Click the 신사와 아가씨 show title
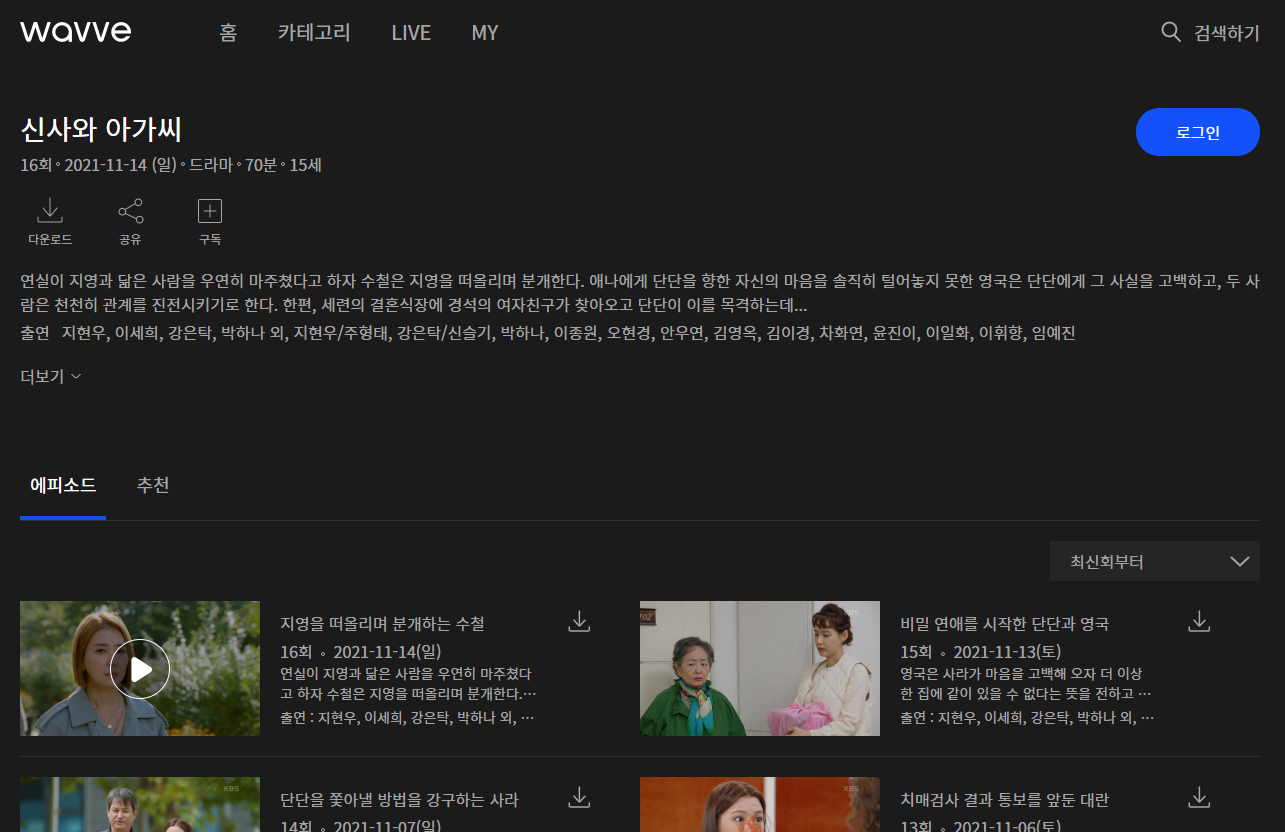 (101, 130)
